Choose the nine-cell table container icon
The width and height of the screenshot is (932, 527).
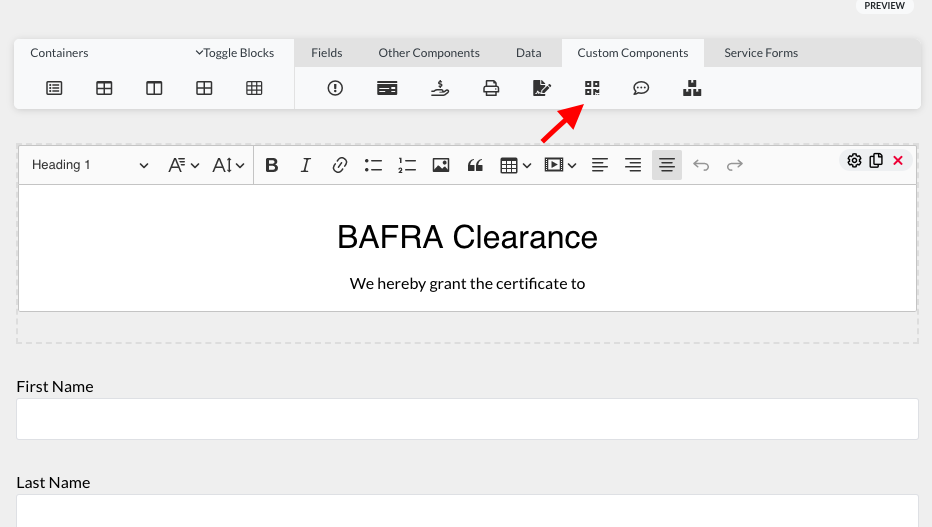254,89
